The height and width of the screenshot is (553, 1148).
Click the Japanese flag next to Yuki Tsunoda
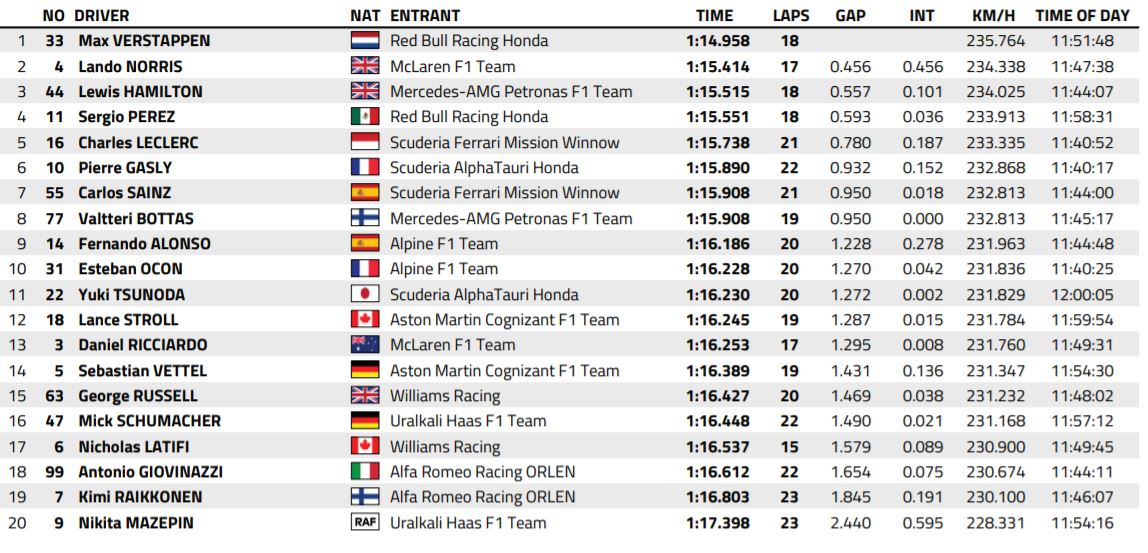coord(365,295)
